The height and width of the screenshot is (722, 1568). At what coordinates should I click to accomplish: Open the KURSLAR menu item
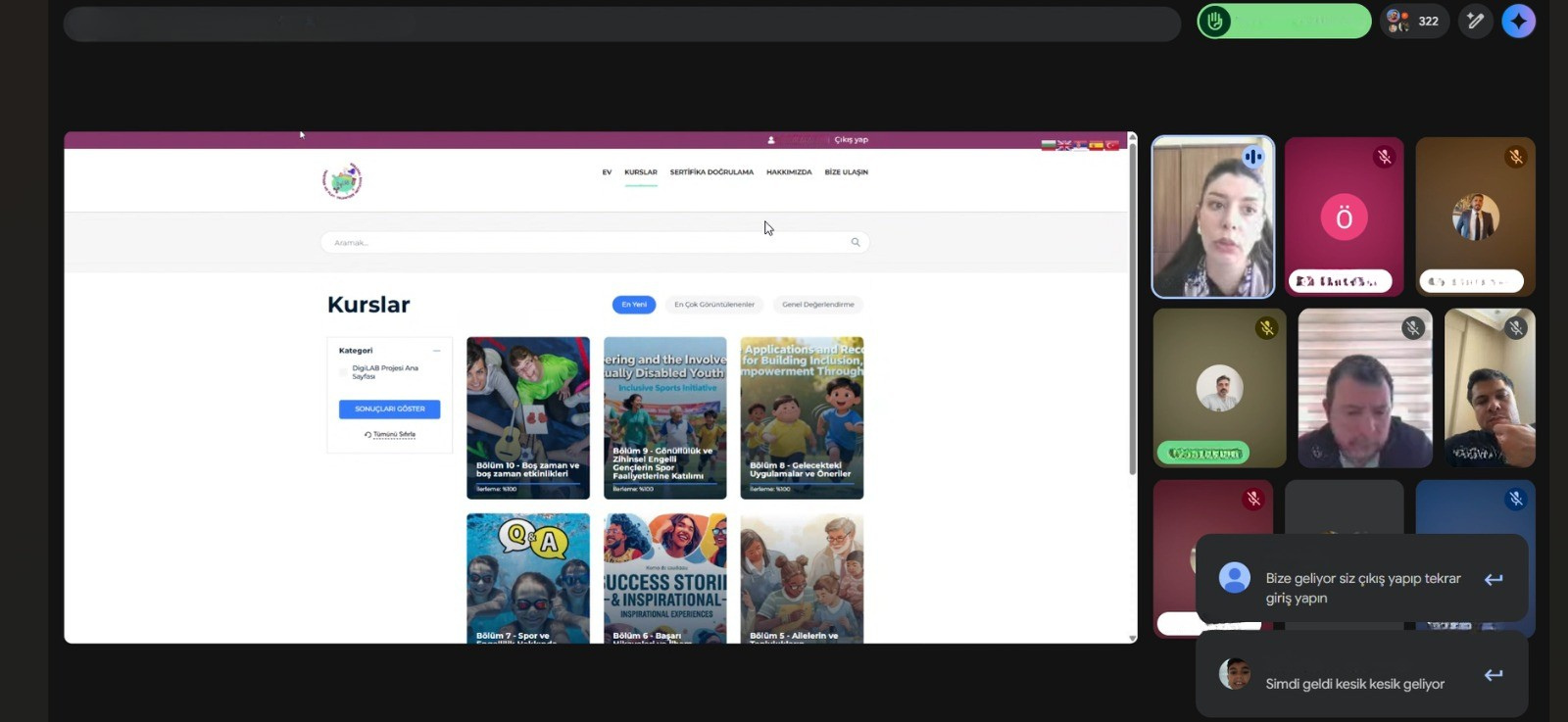(x=641, y=172)
